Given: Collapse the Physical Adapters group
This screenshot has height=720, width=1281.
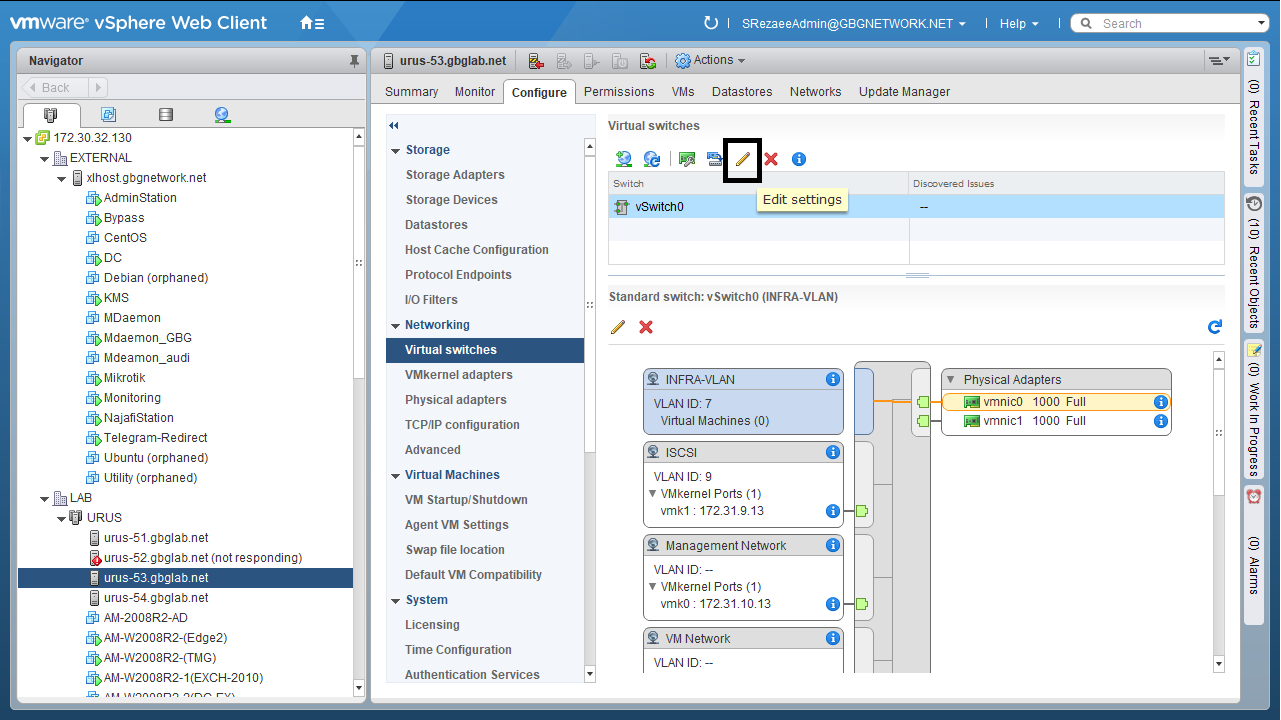Looking at the screenshot, I should point(951,380).
